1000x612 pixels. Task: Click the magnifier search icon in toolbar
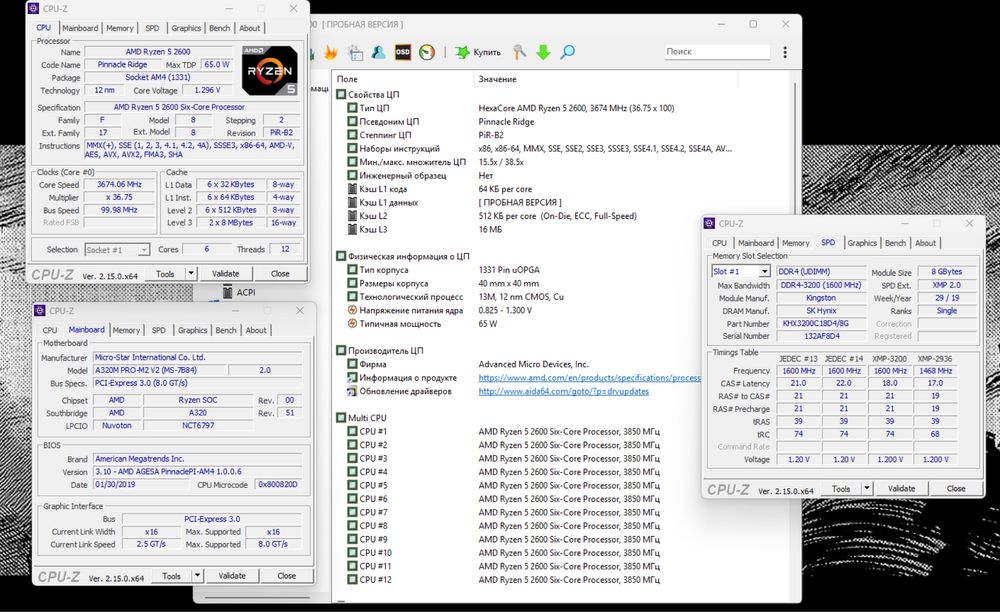point(567,52)
